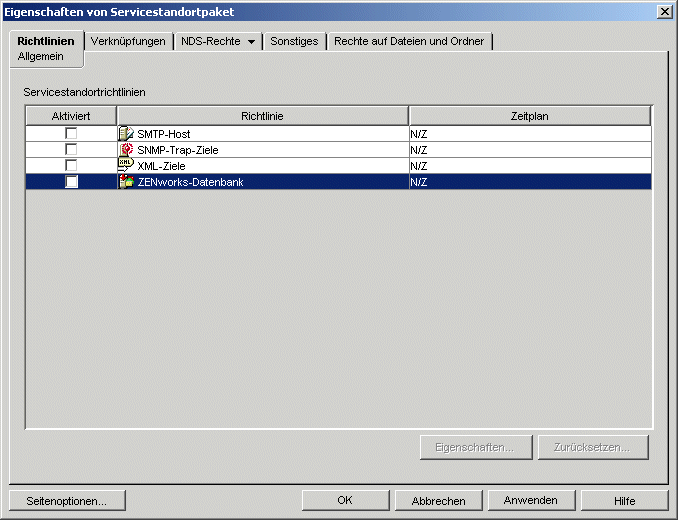This screenshot has width=678, height=520.
Task: Open the Hilfe help button
Action: pos(624,500)
